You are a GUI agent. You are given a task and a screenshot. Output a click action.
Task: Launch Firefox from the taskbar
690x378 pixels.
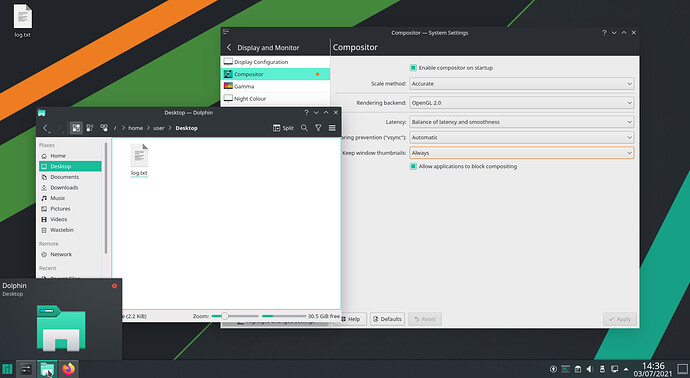68,369
